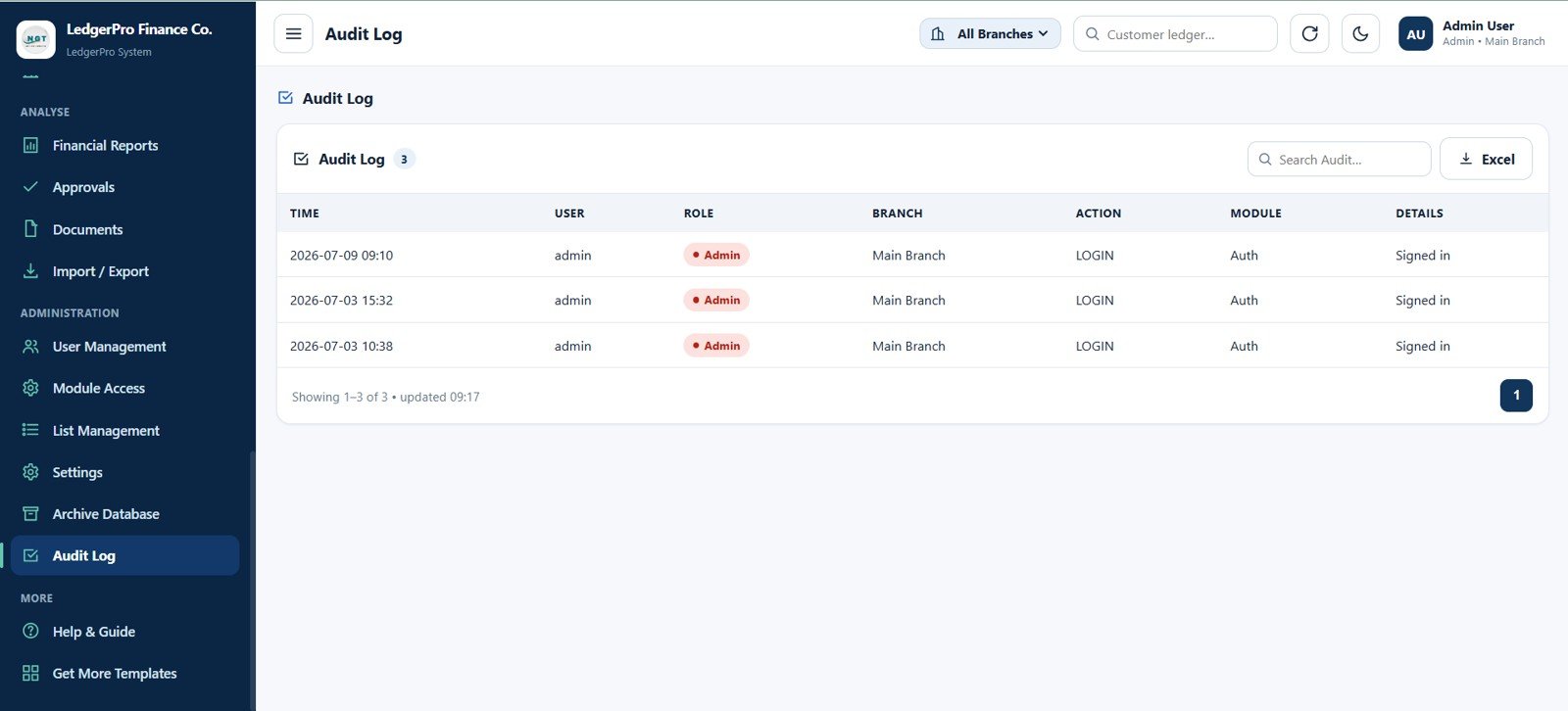Click the MODULE column header
This screenshot has width=1568, height=711.
1255,213
